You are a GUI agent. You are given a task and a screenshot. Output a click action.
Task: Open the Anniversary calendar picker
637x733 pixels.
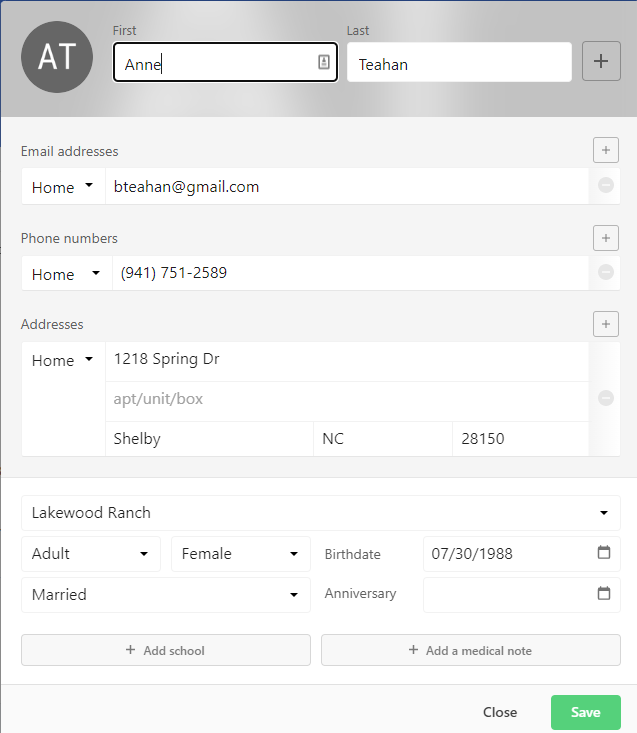point(604,594)
